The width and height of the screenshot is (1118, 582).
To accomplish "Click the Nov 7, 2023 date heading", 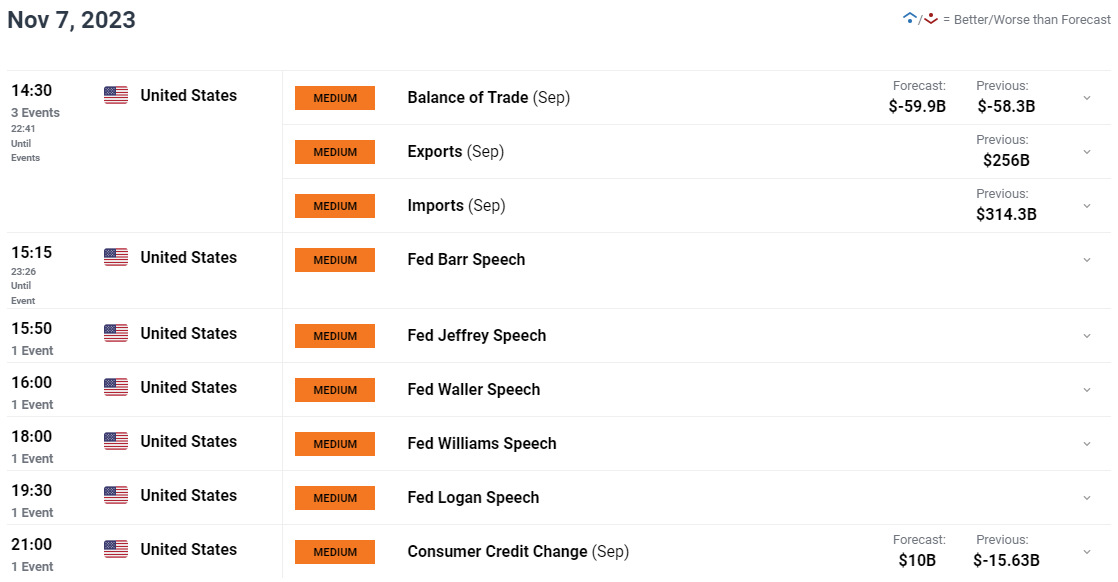I will tap(71, 20).
